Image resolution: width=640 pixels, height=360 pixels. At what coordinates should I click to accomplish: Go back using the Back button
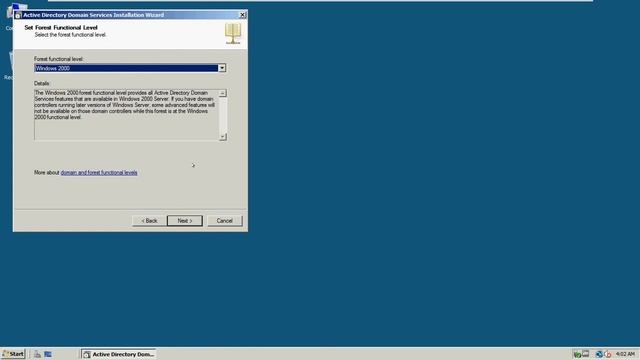(x=149, y=221)
